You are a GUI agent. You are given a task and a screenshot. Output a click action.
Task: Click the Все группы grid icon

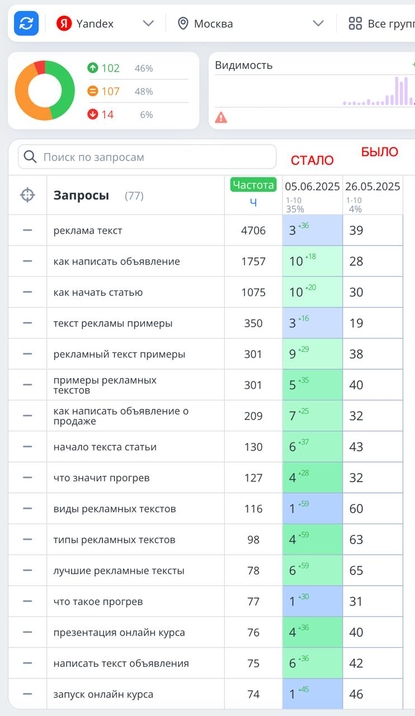355,23
